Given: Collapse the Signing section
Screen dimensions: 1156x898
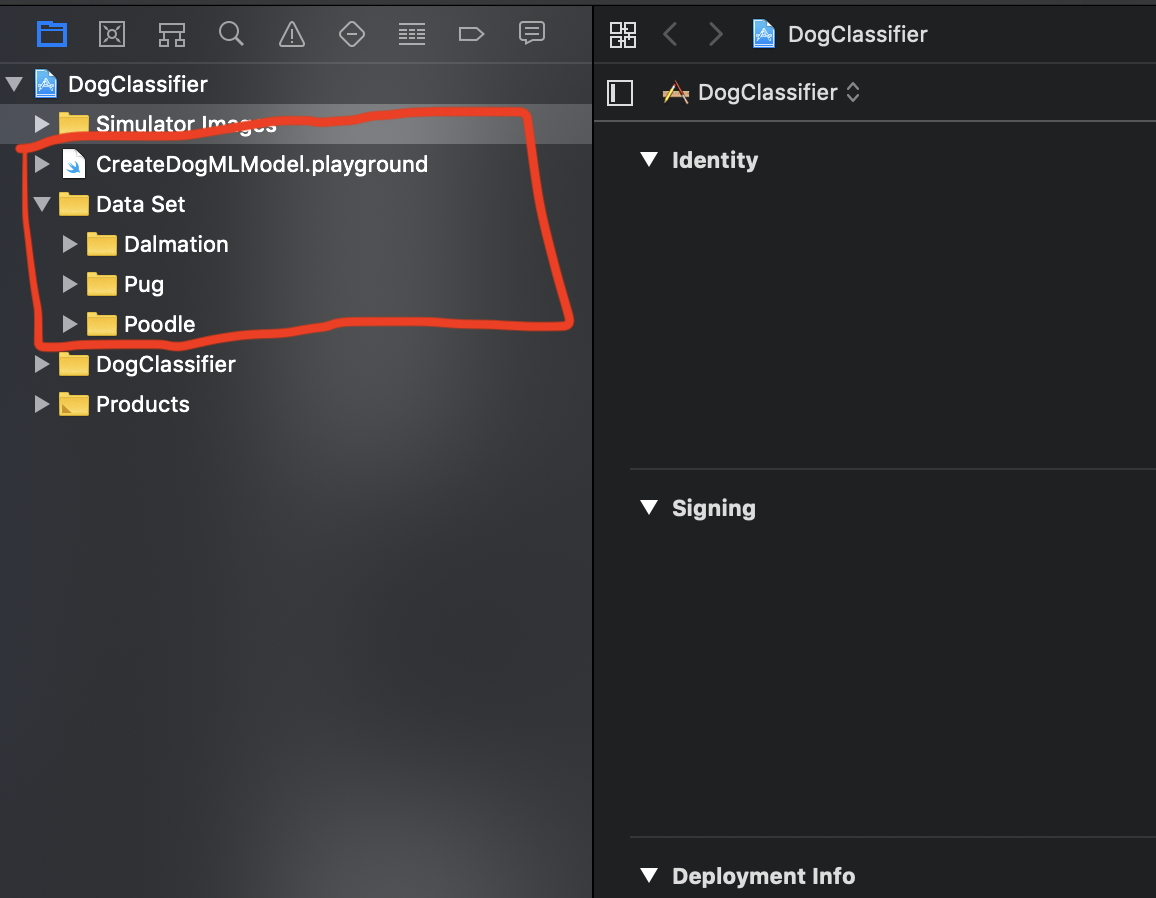Looking at the screenshot, I should coord(649,508).
